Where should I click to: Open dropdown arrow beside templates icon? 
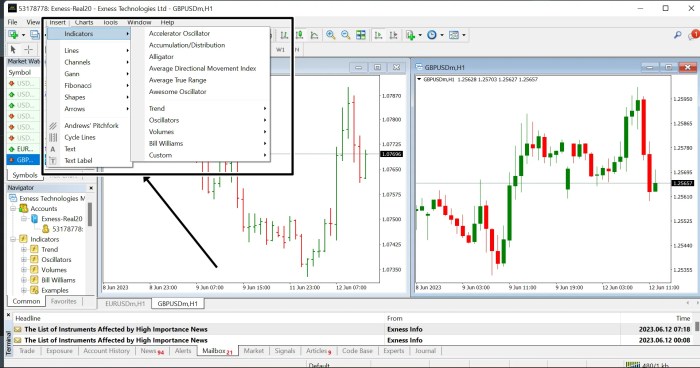point(464,35)
